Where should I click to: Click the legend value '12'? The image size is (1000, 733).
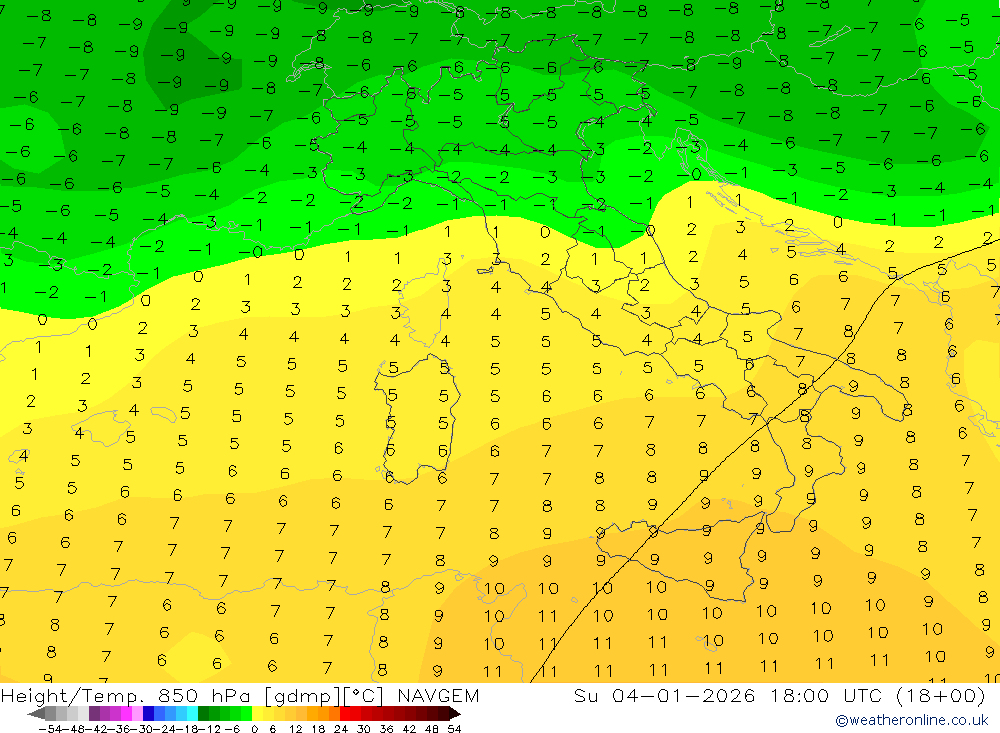pos(295,729)
